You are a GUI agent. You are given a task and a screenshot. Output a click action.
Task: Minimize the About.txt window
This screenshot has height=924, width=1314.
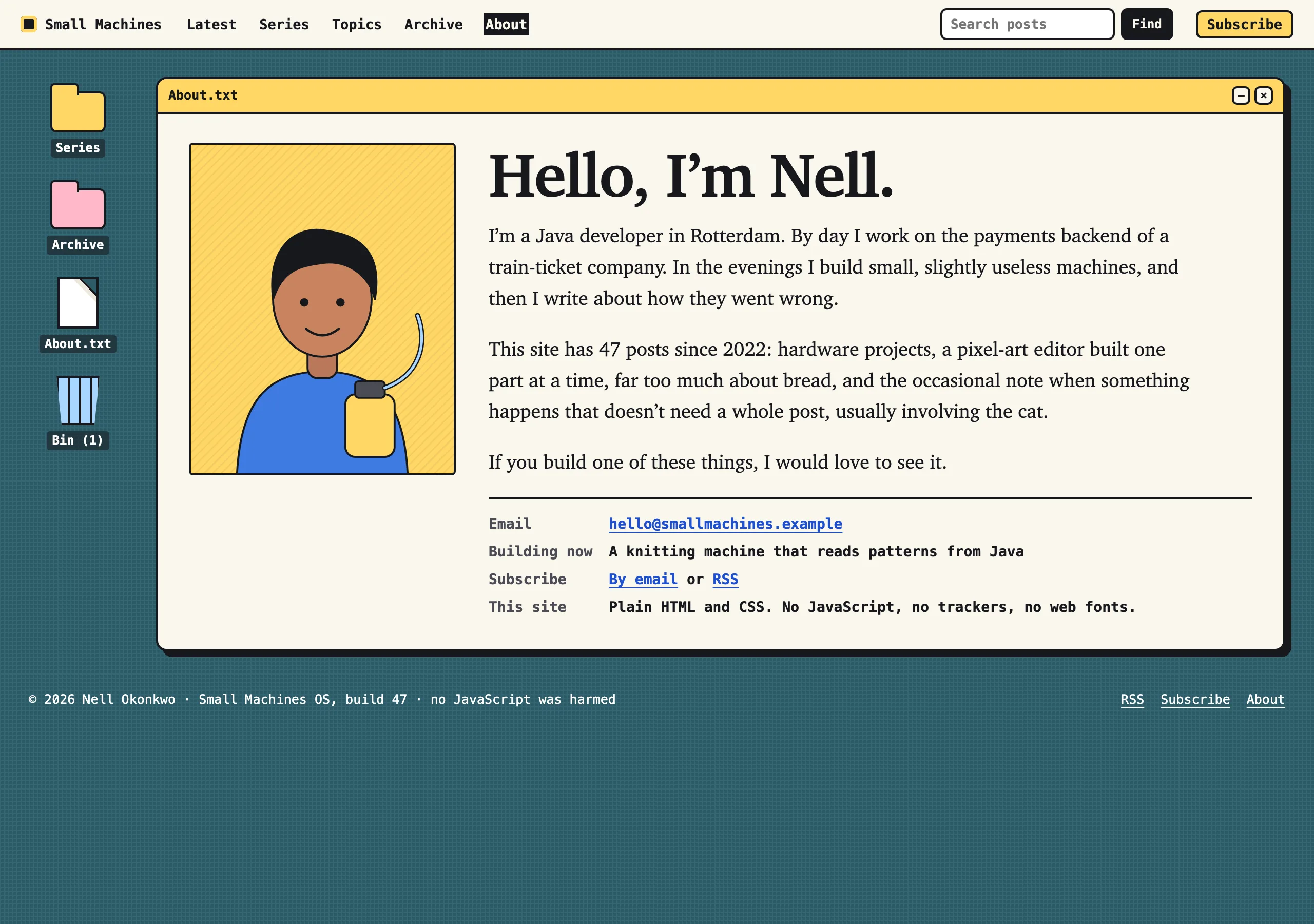[1240, 95]
